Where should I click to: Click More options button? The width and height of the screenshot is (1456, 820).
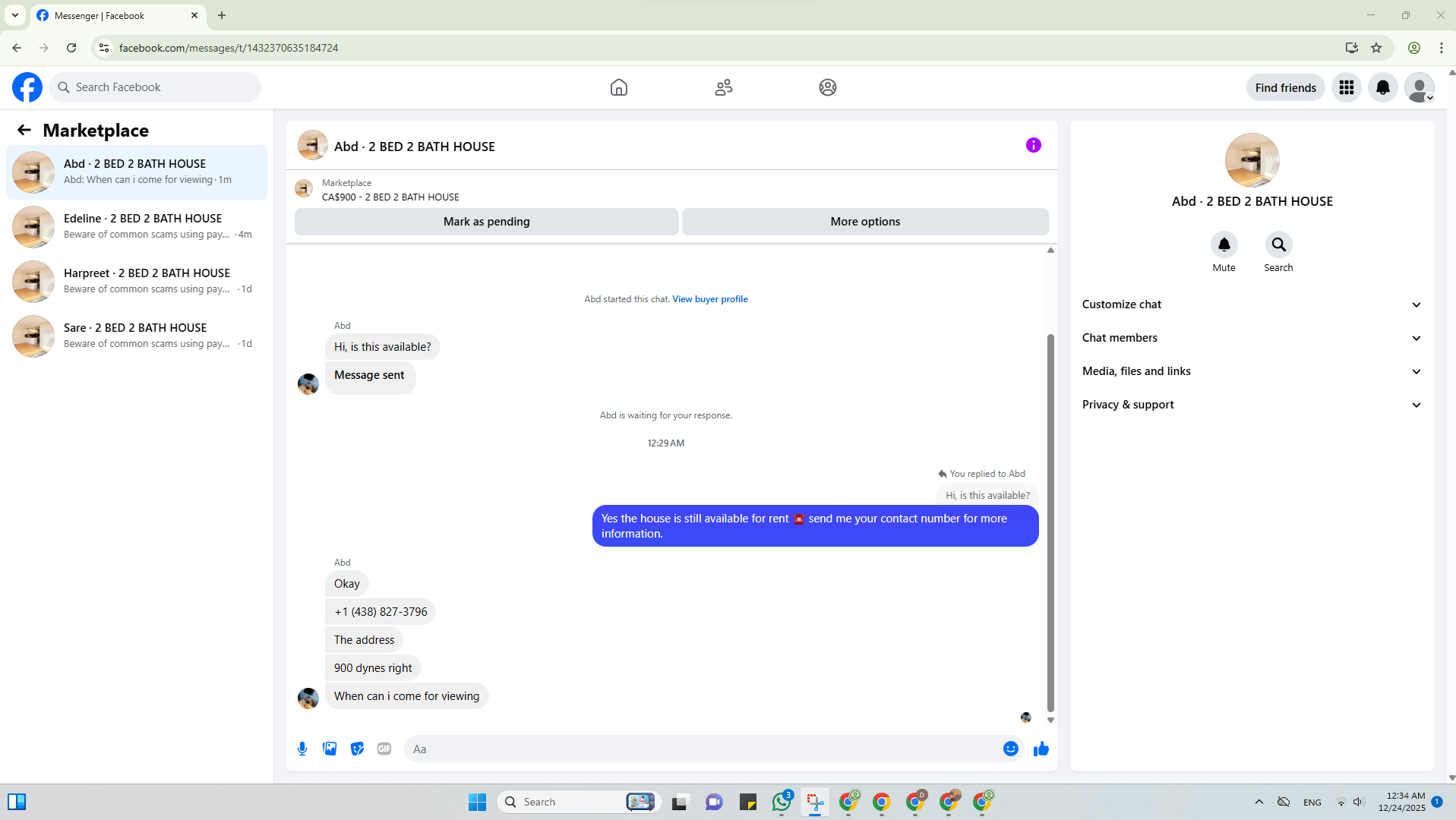click(x=865, y=222)
